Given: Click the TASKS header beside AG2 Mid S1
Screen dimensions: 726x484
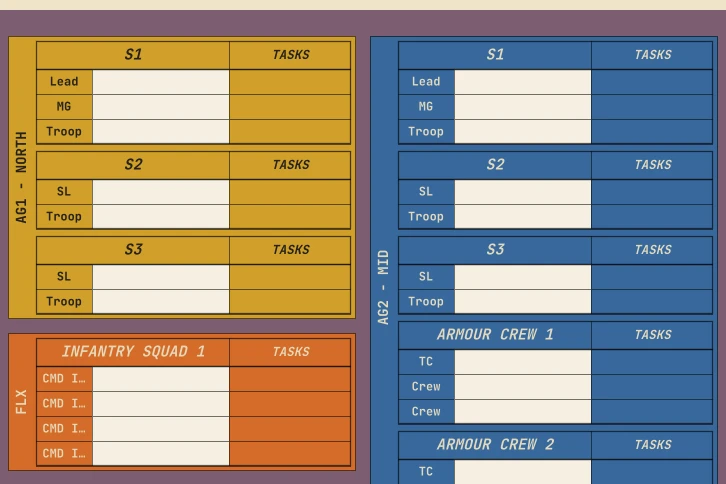Looking at the screenshot, I should (653, 55).
